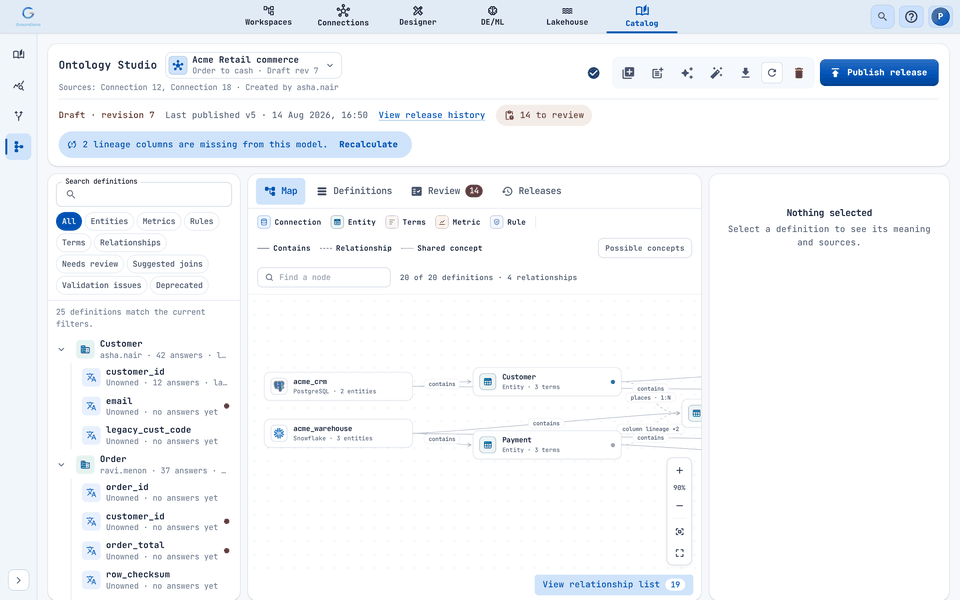Click the Possible concepts button

(645, 248)
